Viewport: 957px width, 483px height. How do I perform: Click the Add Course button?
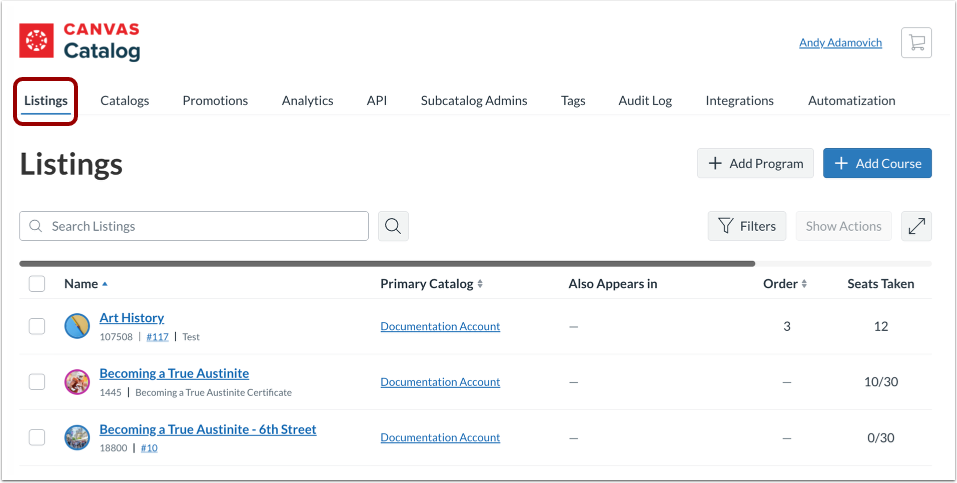pyautogui.click(x=878, y=163)
